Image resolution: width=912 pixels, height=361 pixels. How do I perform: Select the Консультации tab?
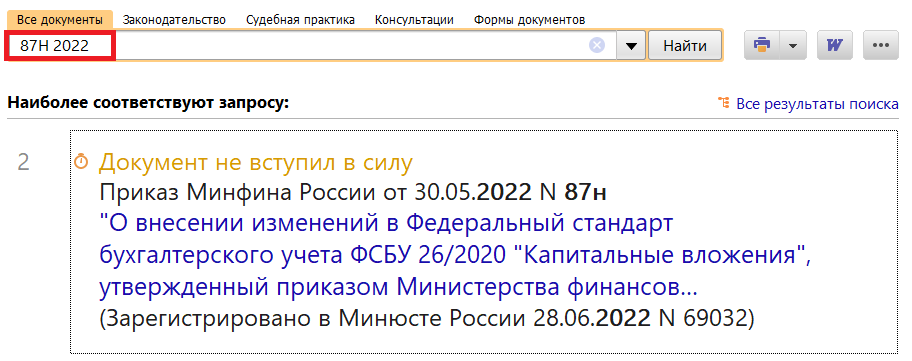click(414, 20)
